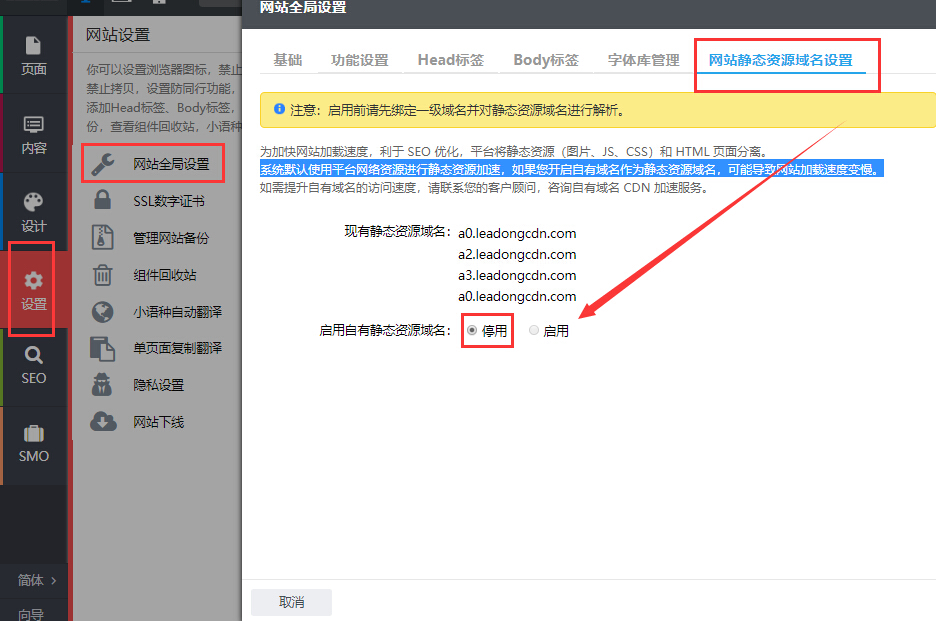Switch to the 基础 tab

pos(288,60)
